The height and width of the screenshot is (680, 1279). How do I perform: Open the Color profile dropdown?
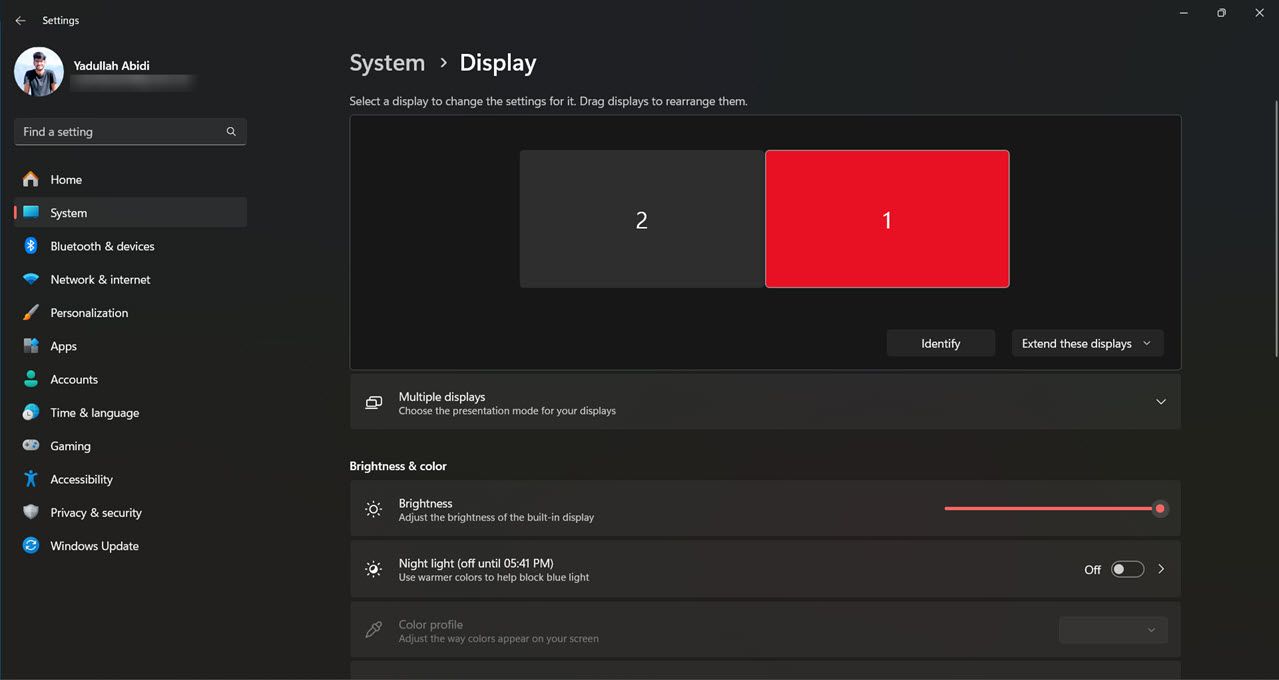point(1113,630)
